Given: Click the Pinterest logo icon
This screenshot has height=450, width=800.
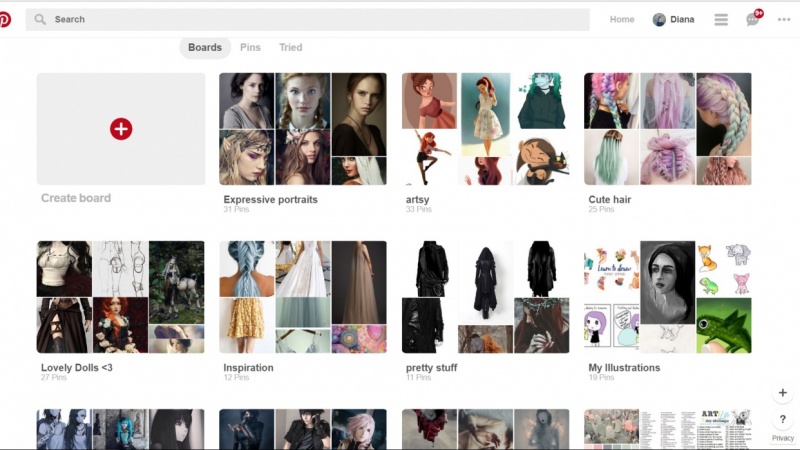Looking at the screenshot, I should tap(5, 20).
